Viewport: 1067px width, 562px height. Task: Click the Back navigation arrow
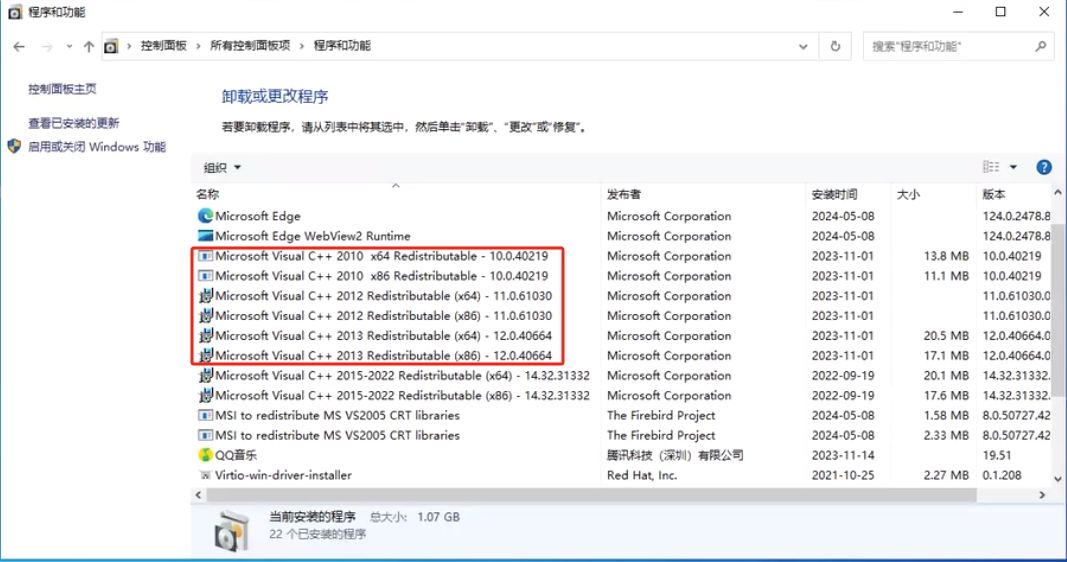19,46
